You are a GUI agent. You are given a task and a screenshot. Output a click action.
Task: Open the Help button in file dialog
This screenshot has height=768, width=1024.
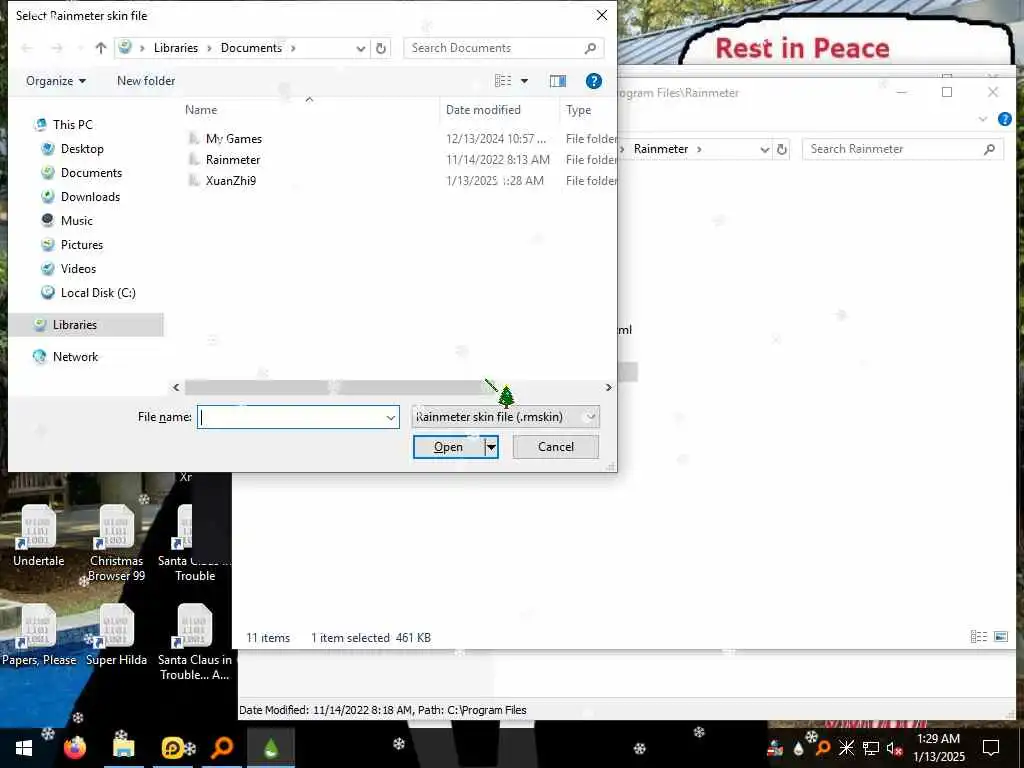coord(594,81)
